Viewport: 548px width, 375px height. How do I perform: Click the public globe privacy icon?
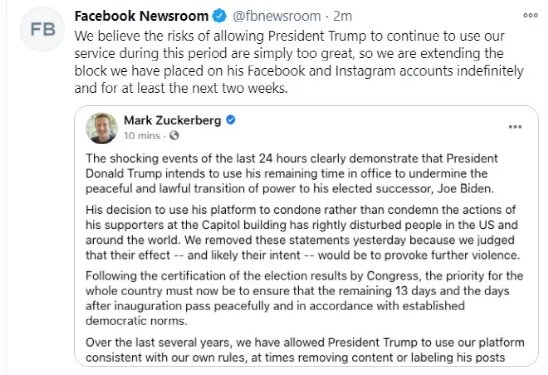tap(174, 135)
